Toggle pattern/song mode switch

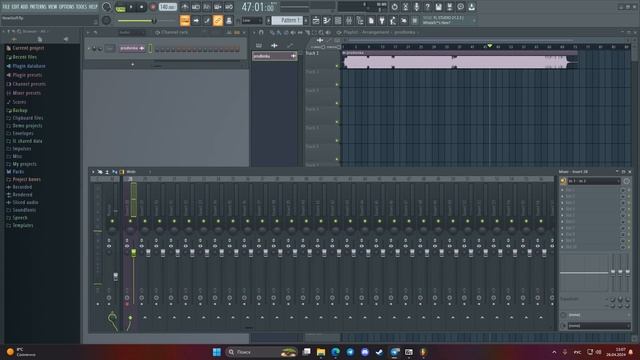(x=120, y=7)
